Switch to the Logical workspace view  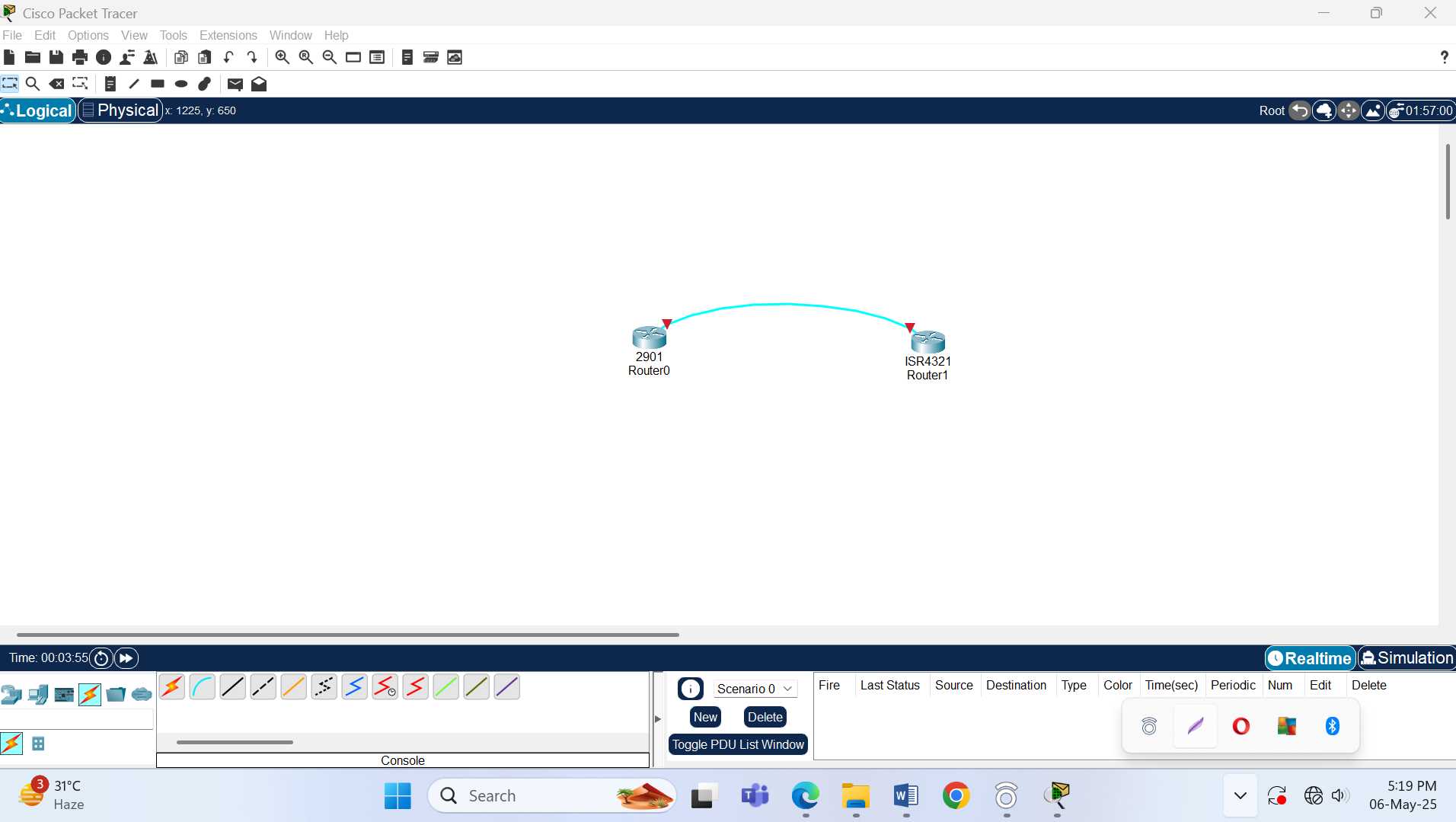(38, 110)
